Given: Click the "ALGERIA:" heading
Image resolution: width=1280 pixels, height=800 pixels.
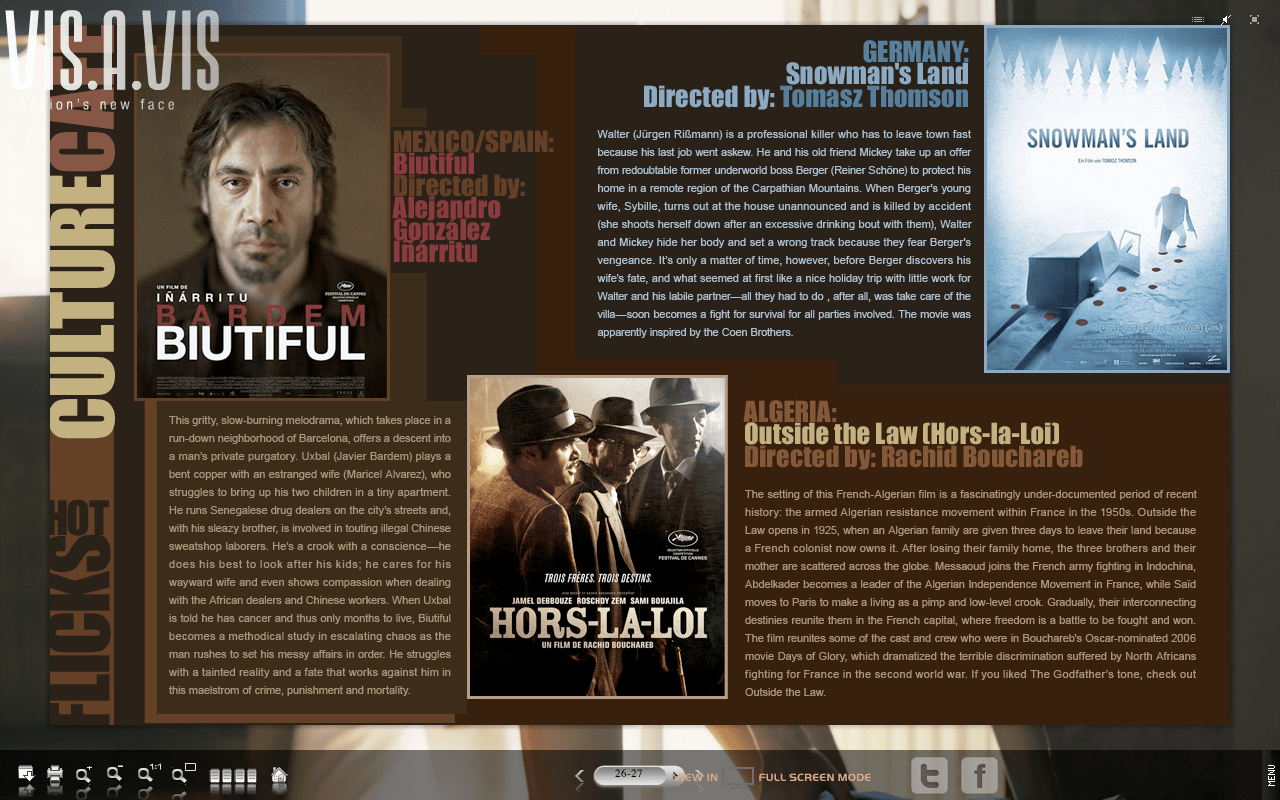Looking at the screenshot, I should point(790,411).
